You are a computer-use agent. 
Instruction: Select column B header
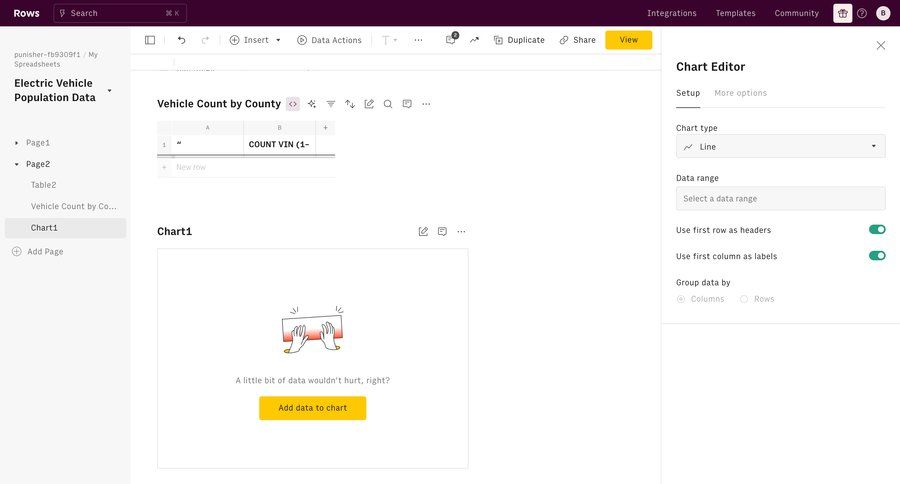point(280,127)
